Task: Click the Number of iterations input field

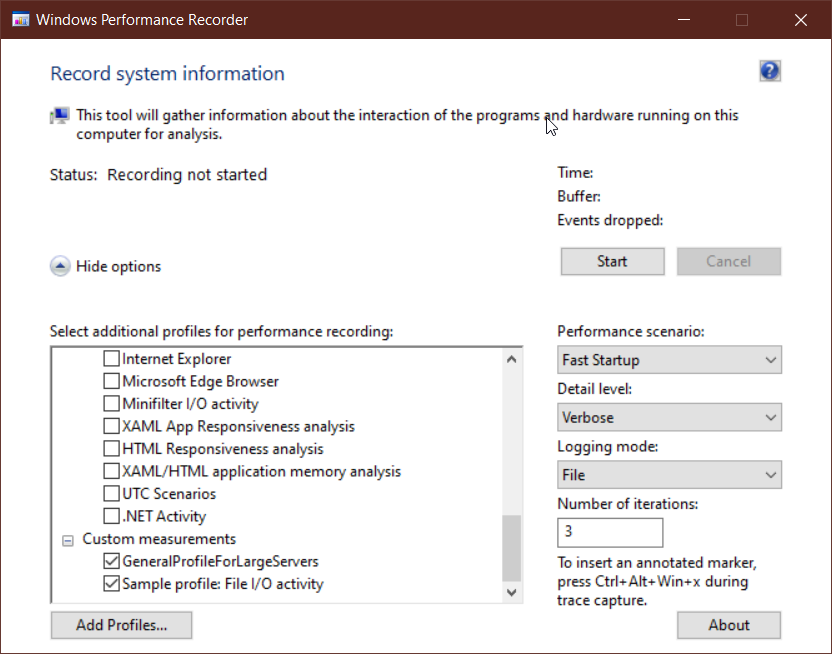Action: point(610,532)
